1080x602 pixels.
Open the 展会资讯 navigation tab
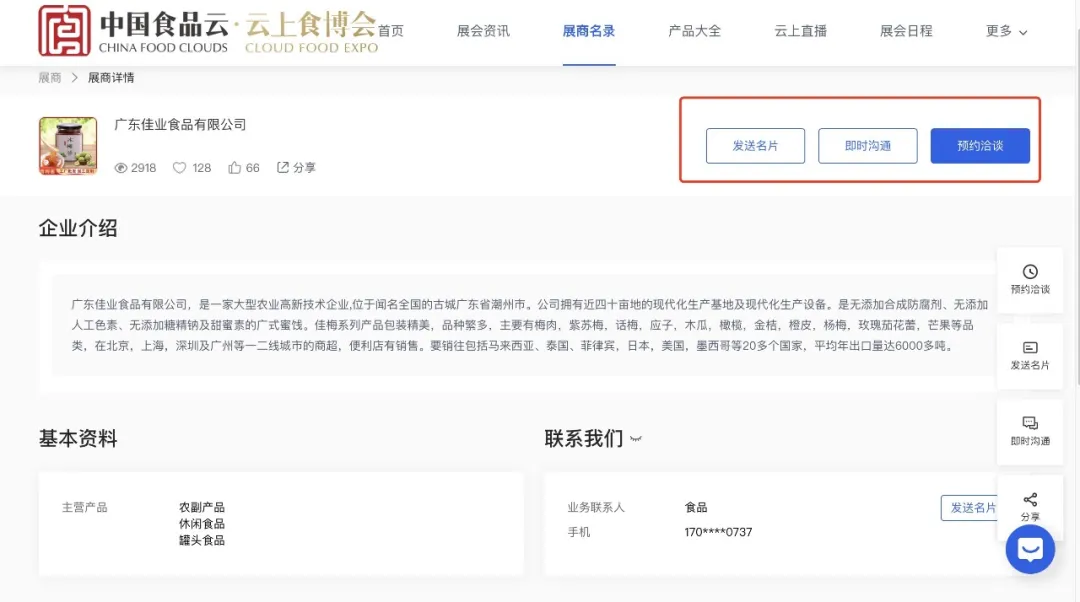pos(483,31)
